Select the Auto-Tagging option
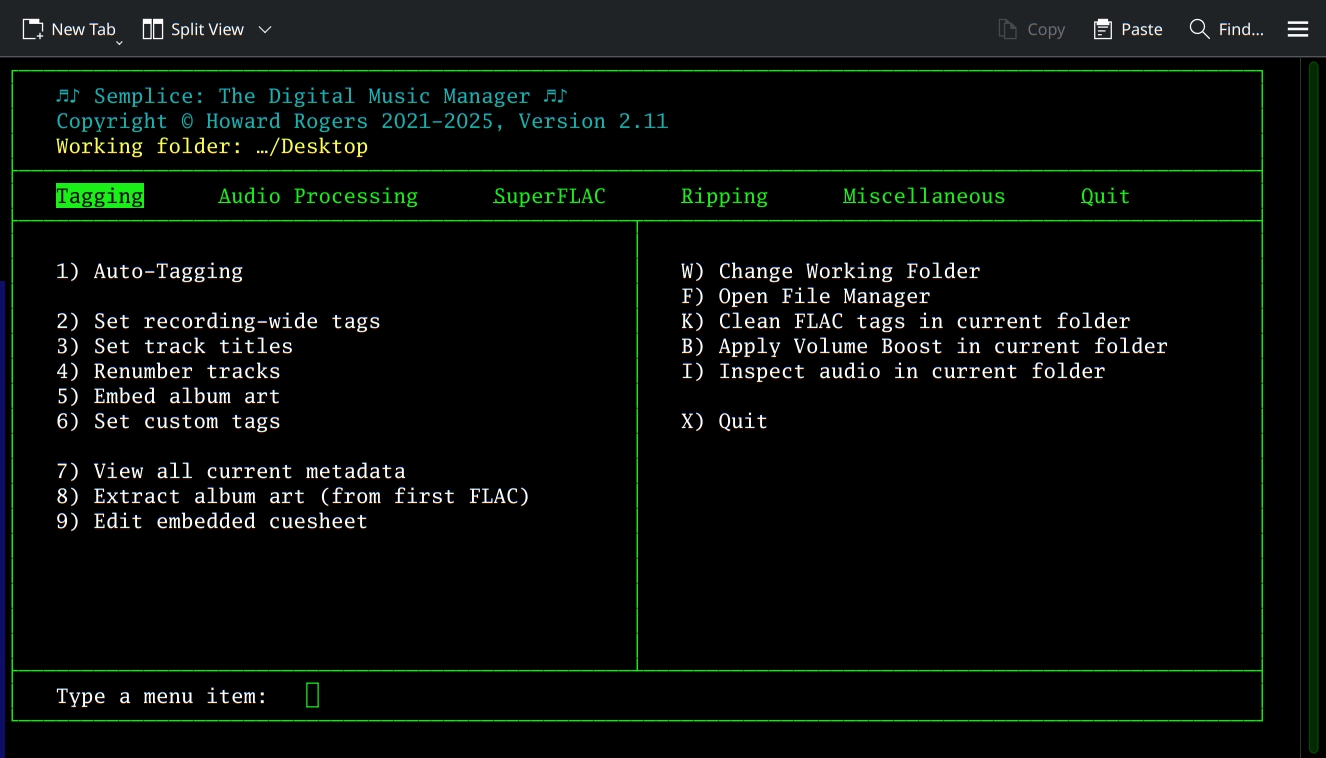 tap(149, 270)
